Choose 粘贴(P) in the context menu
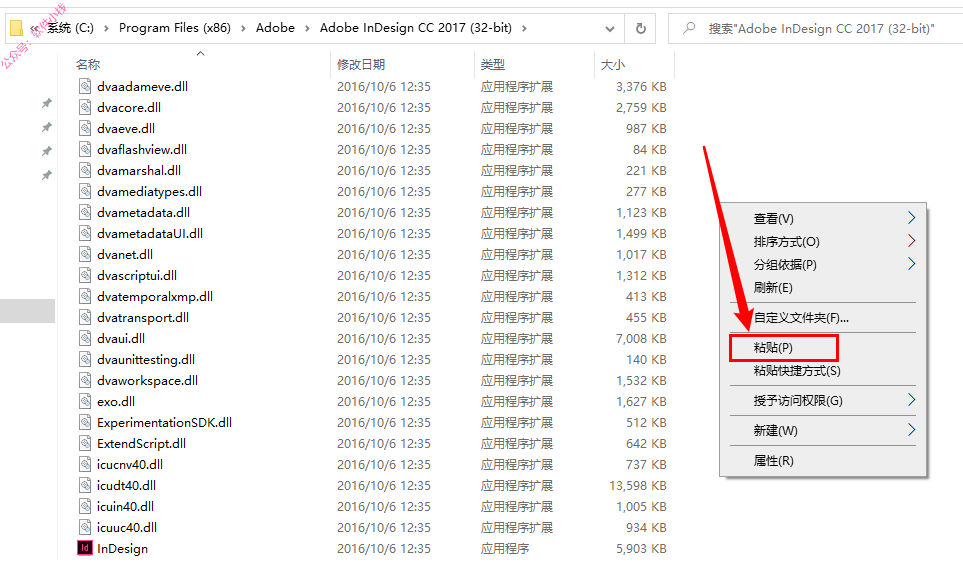 point(823,348)
